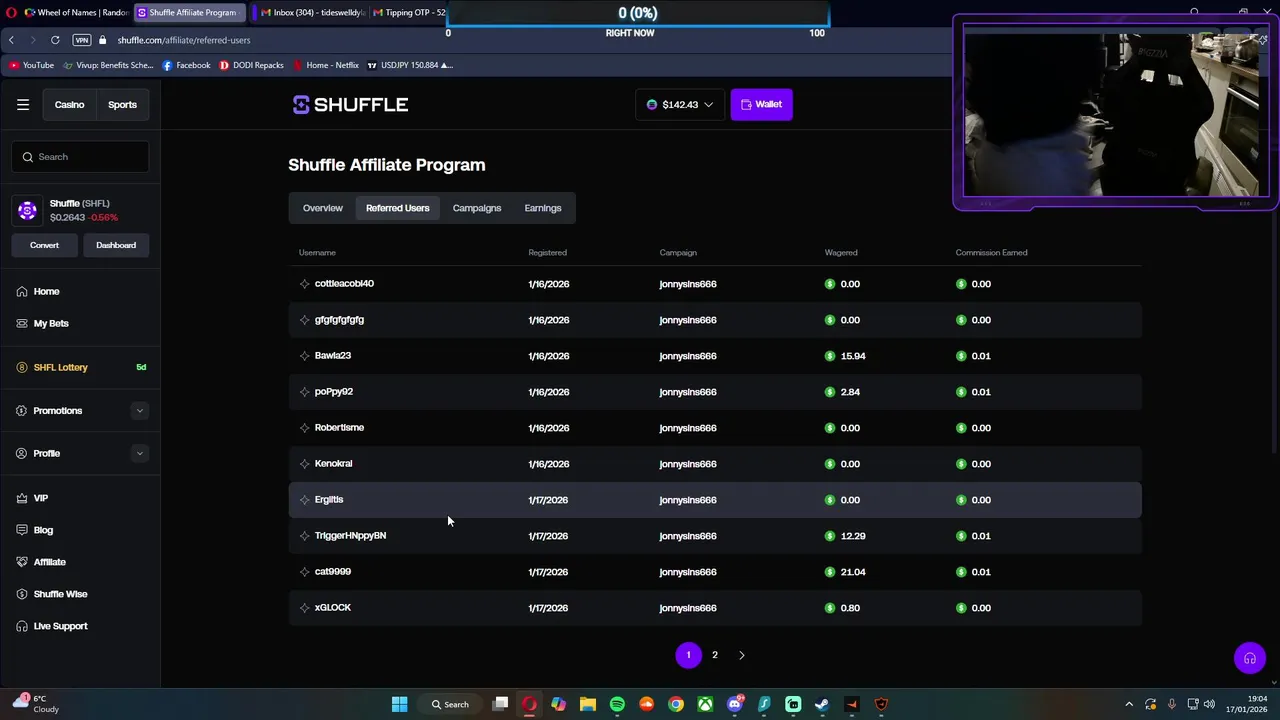Switch to the Tipping OTP browser tab

pyautogui.click(x=408, y=13)
